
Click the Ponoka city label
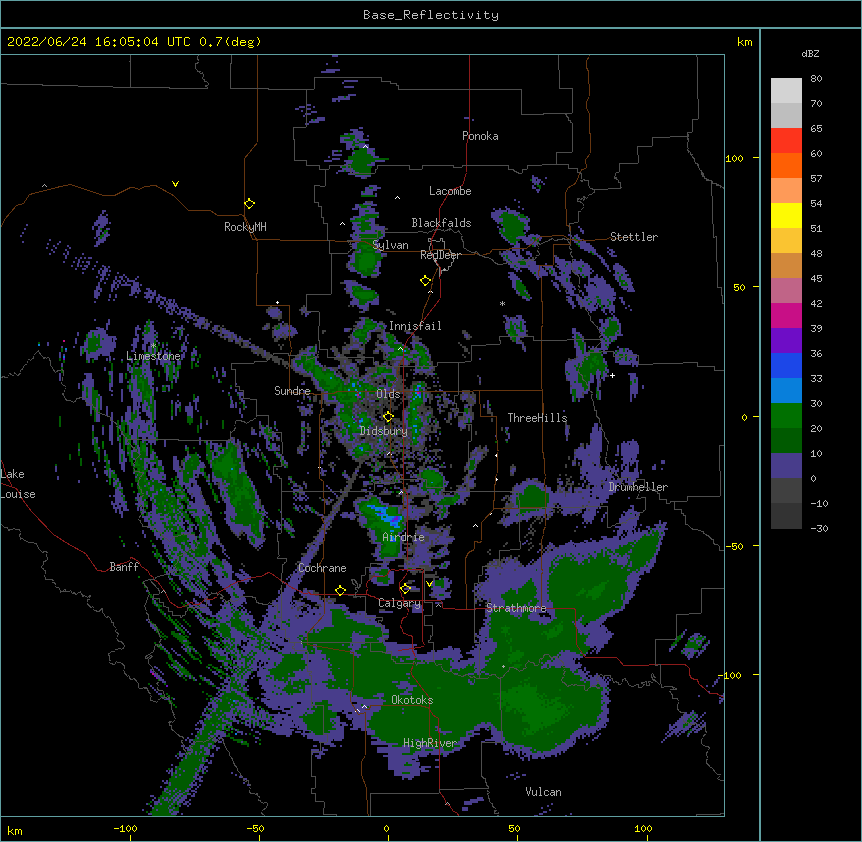point(480,136)
